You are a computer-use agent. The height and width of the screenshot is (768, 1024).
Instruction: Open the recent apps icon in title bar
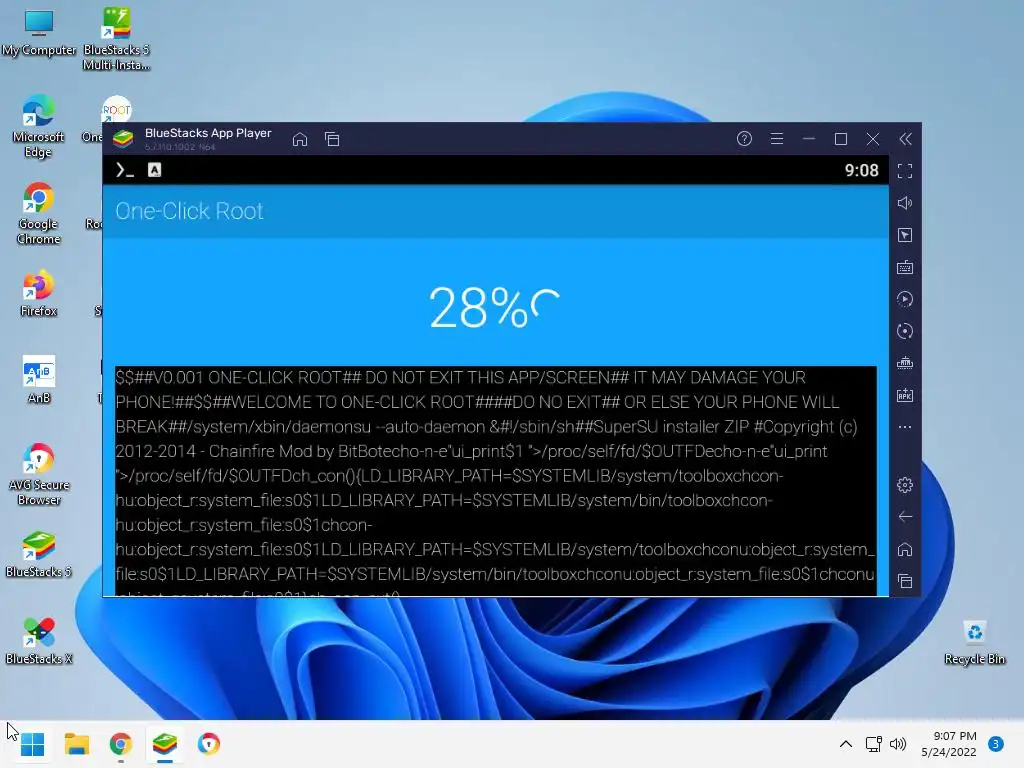(x=332, y=139)
